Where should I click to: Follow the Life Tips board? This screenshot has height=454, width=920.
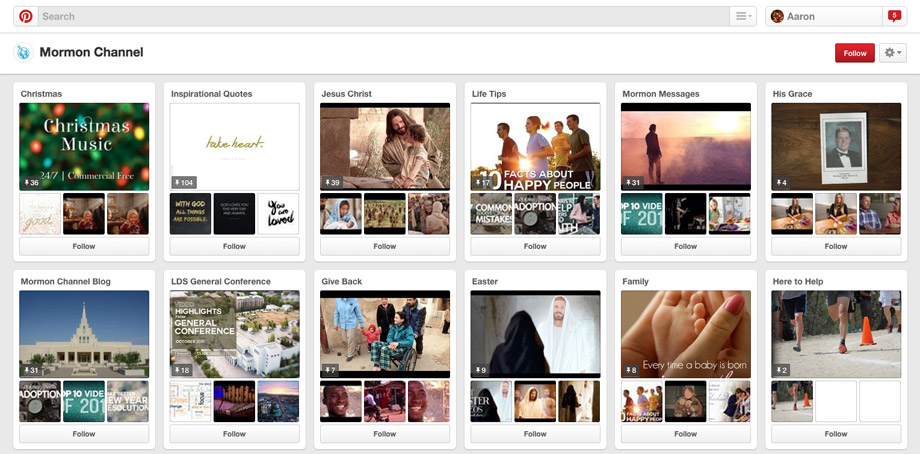535,246
